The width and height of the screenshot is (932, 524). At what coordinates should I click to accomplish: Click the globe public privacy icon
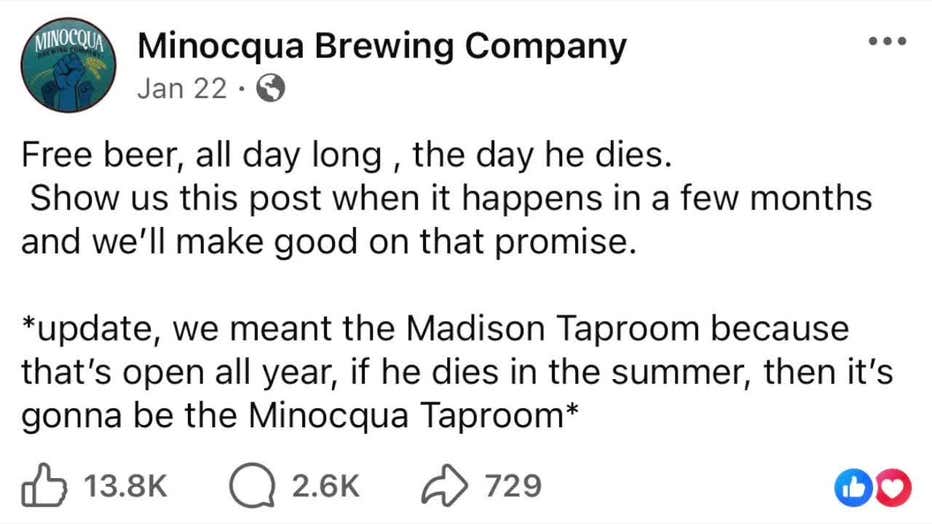coord(270,91)
